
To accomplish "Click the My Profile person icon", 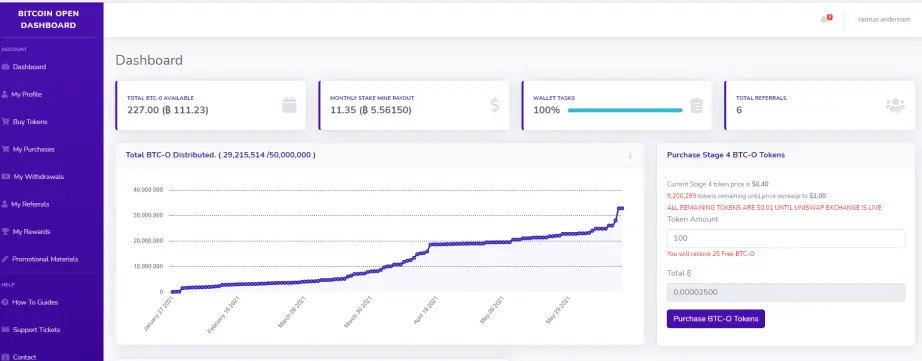I will click(x=5, y=94).
